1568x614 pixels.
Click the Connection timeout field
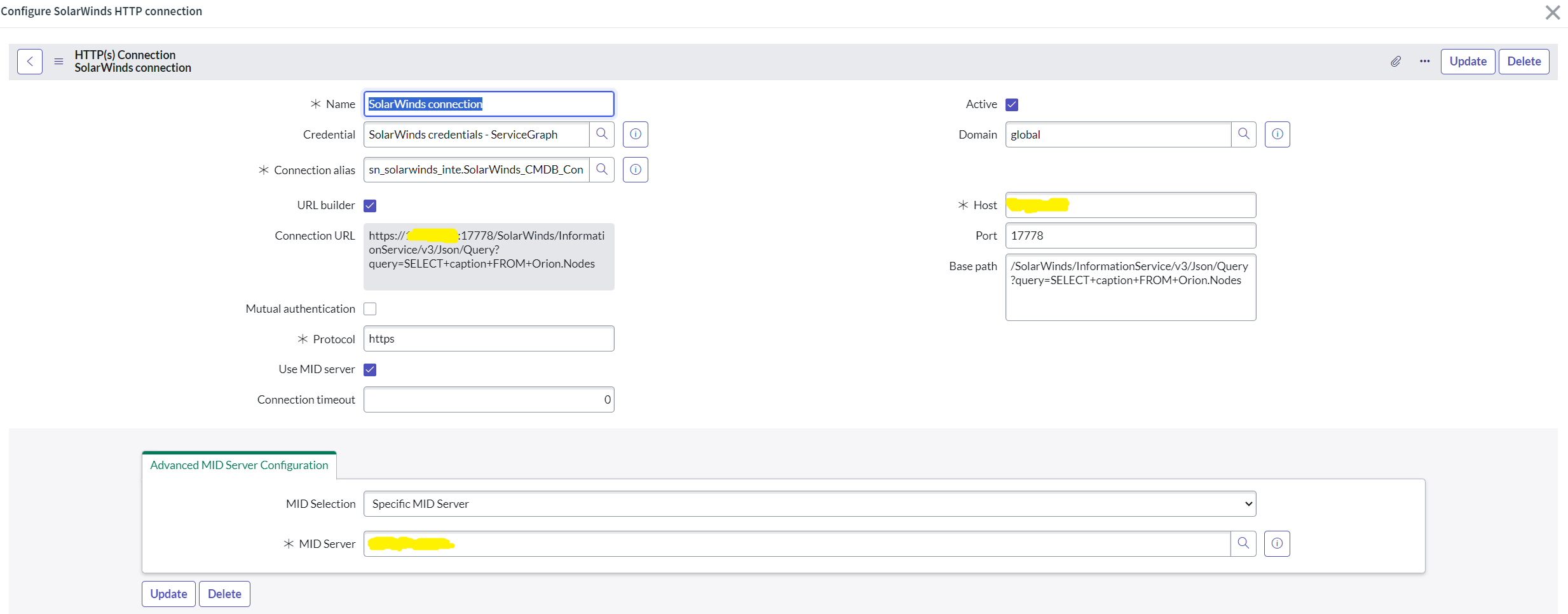click(x=488, y=400)
